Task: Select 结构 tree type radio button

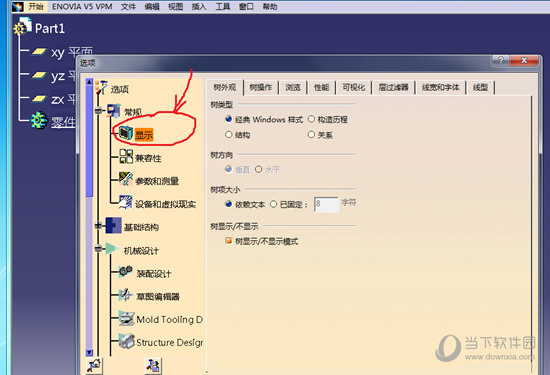Action: (229, 134)
